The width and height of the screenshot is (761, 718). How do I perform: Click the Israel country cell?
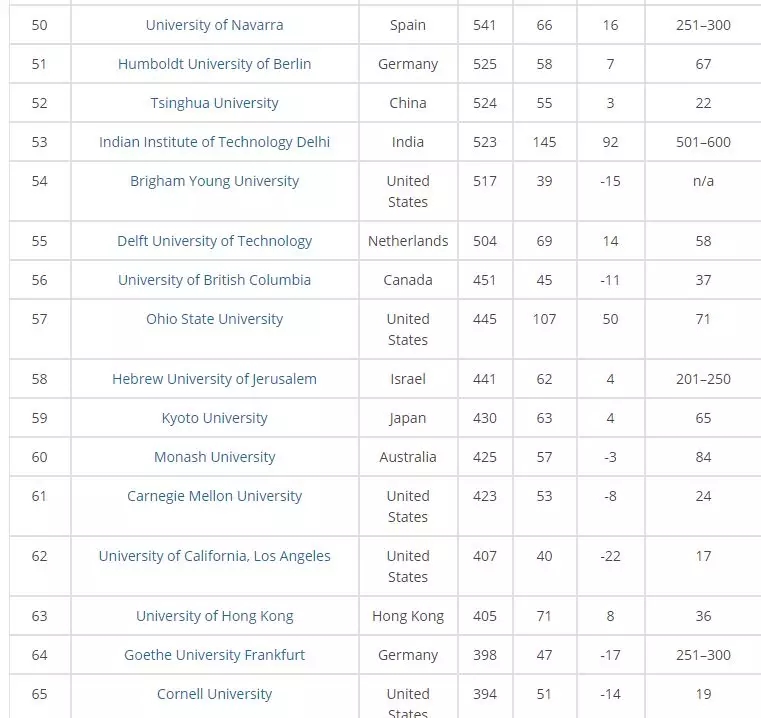[x=408, y=379]
